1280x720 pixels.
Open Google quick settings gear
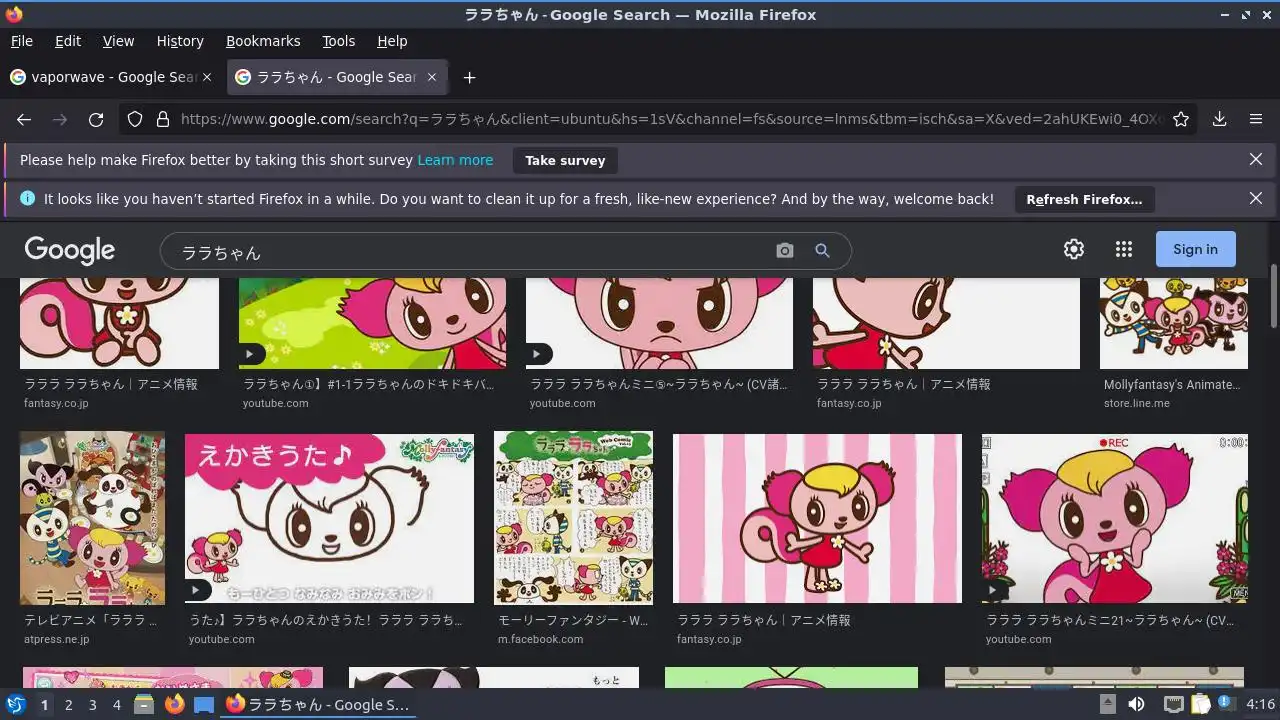point(1074,249)
